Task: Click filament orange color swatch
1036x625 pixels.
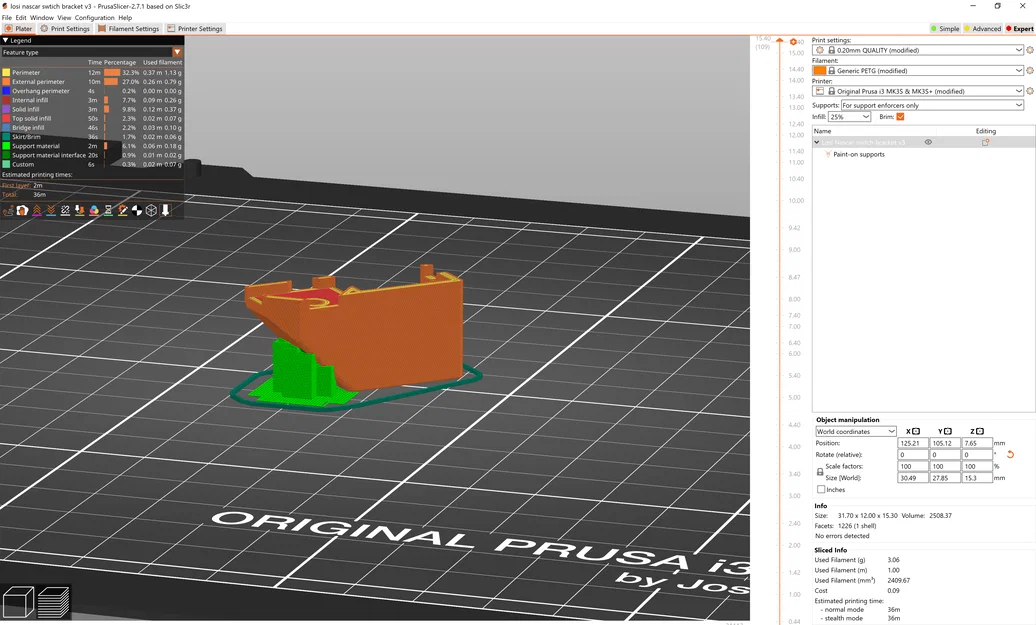Action: pos(819,71)
